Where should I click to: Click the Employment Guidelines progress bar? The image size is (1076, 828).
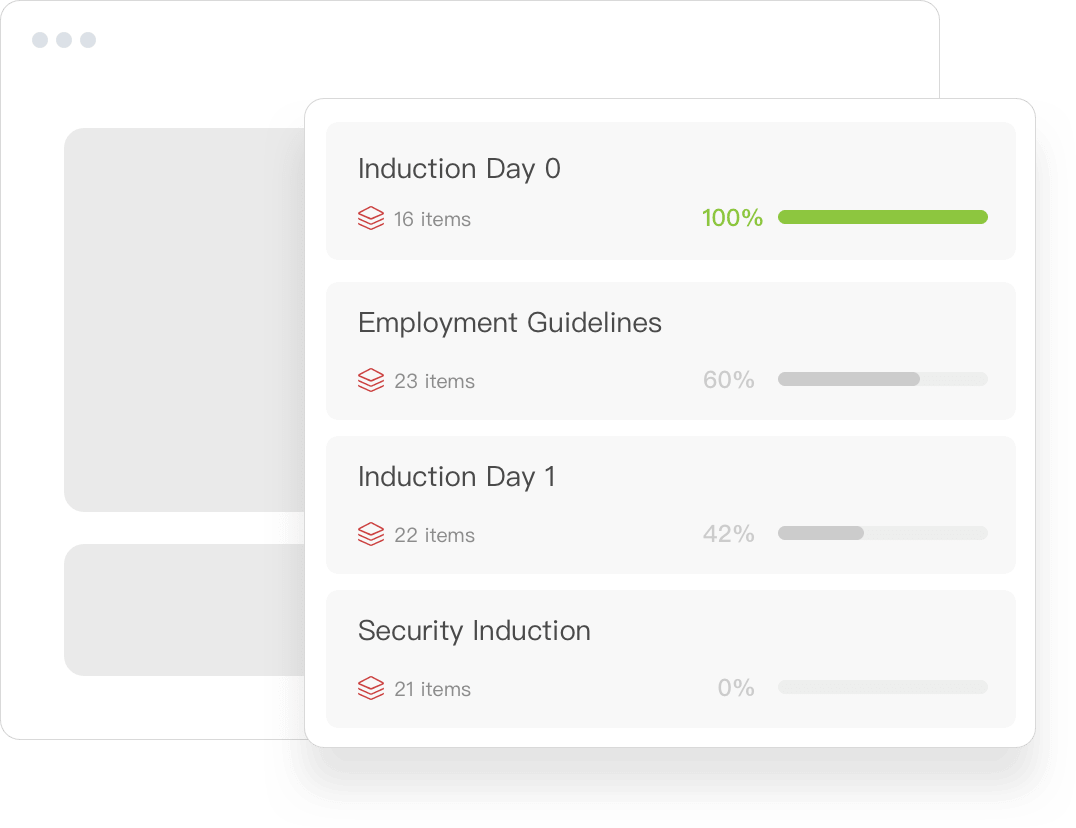click(x=882, y=379)
